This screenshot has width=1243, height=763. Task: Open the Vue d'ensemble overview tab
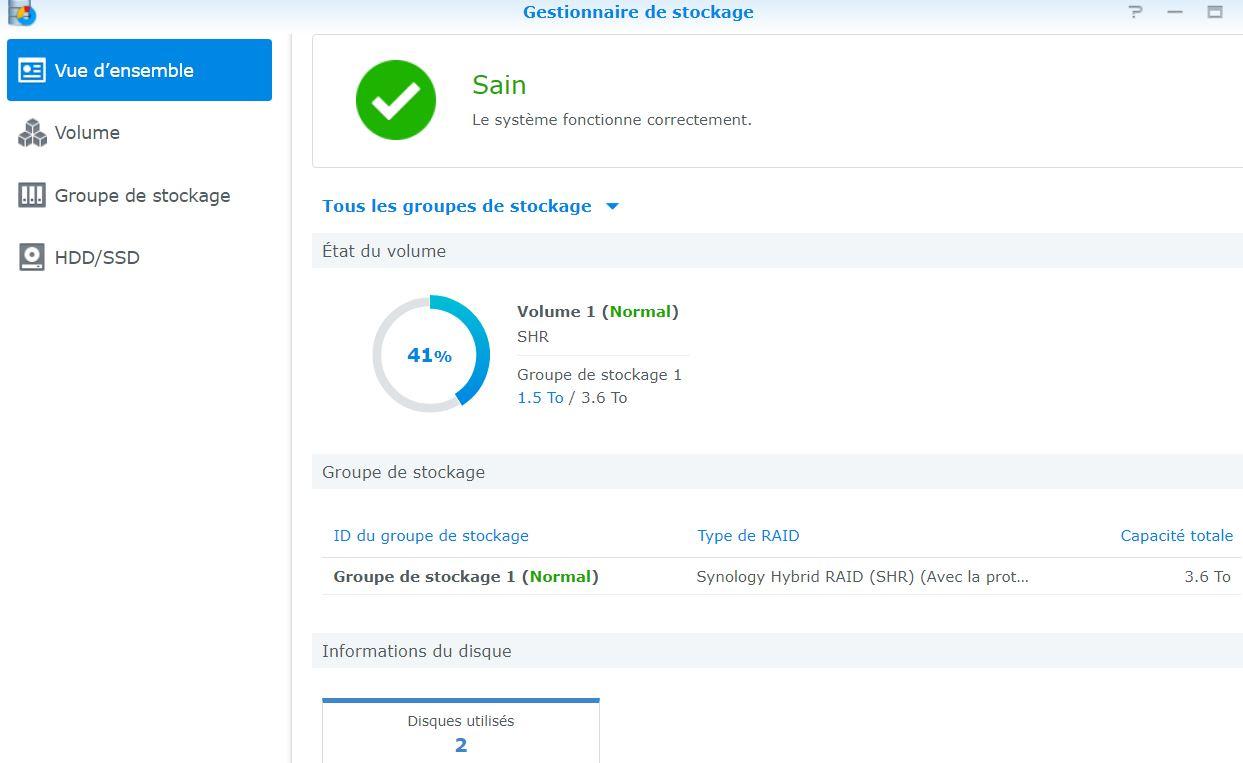click(139, 70)
